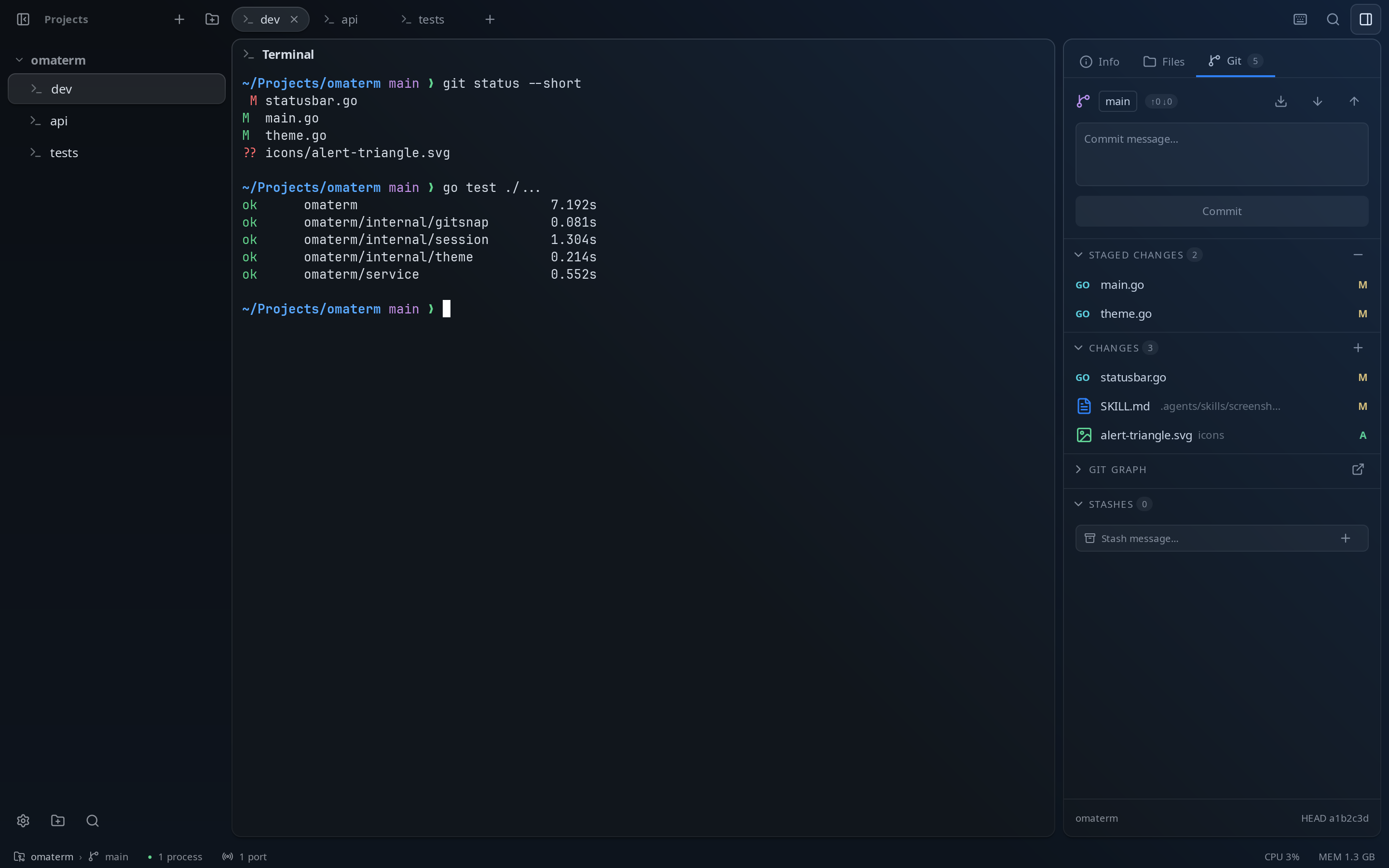This screenshot has width=1389, height=868.
Task: Select changed file SKILL.md
Action: click(1221, 407)
